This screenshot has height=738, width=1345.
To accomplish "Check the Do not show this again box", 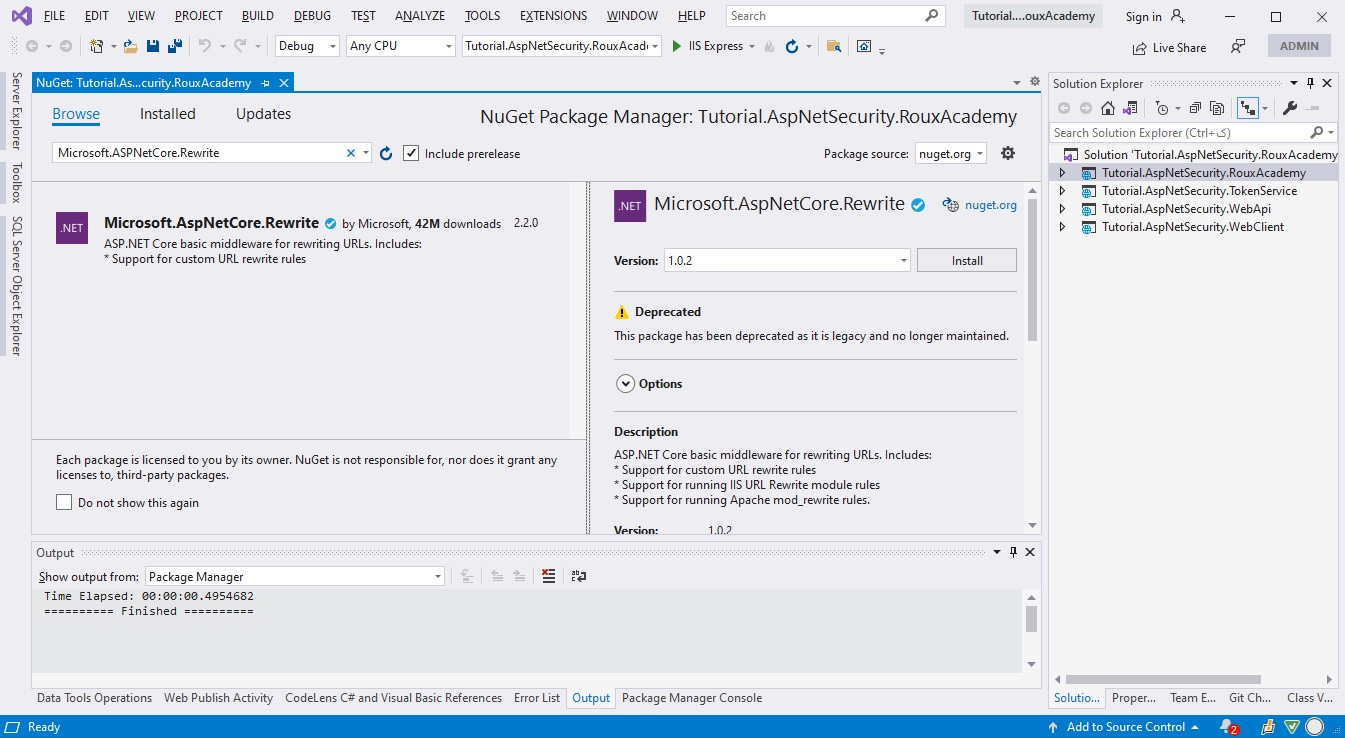I will 64,501.
